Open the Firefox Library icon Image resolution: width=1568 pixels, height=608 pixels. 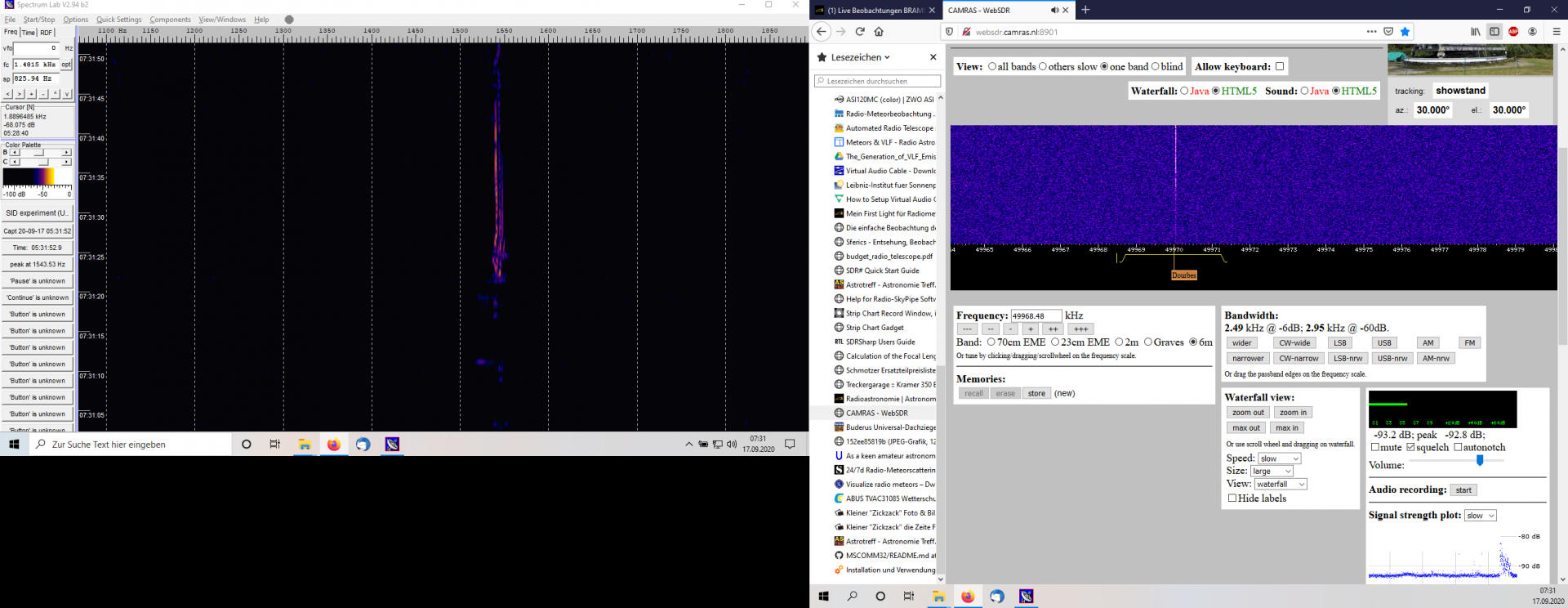tap(1476, 32)
